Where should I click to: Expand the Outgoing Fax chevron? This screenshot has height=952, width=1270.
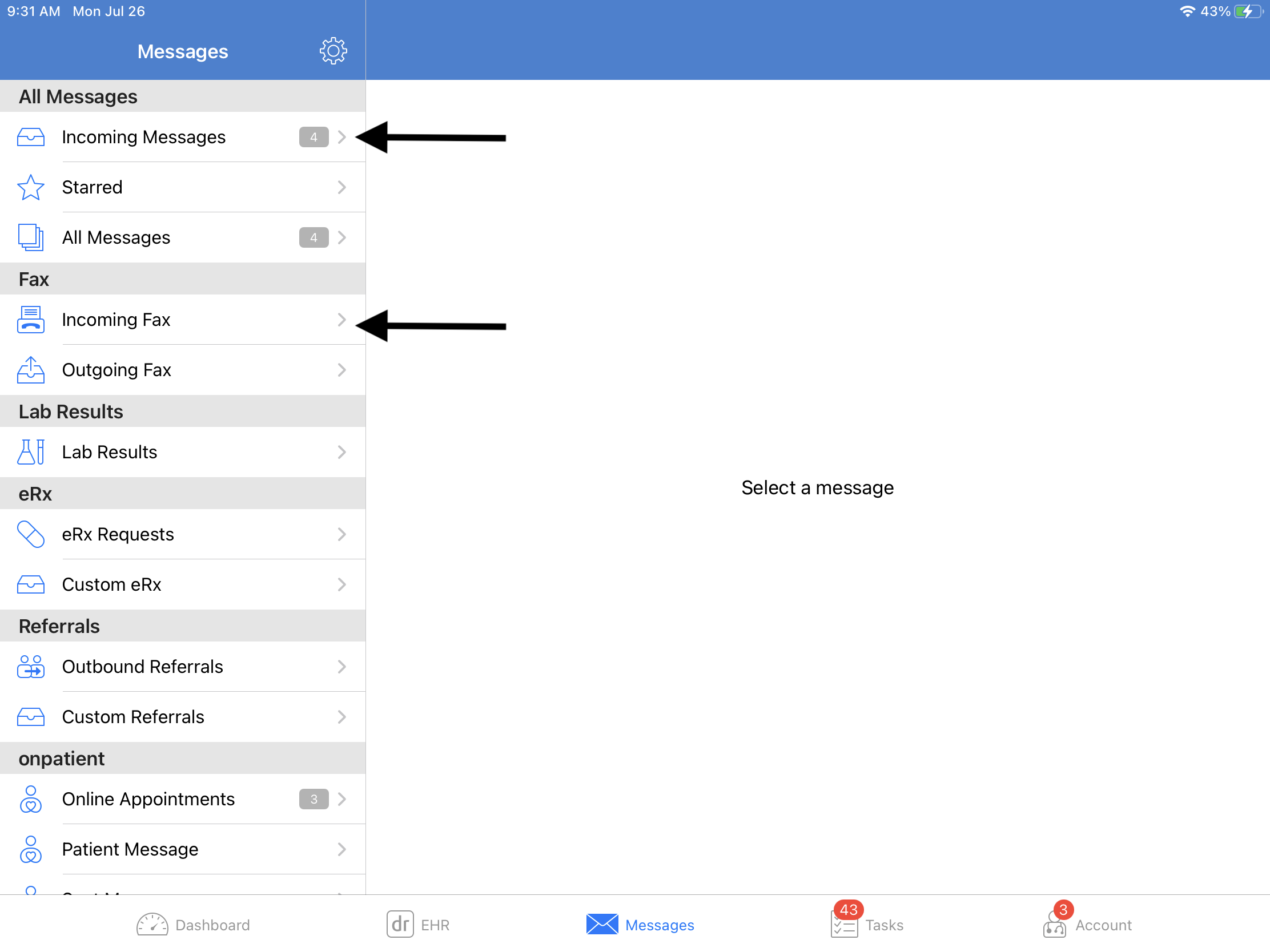click(x=341, y=369)
